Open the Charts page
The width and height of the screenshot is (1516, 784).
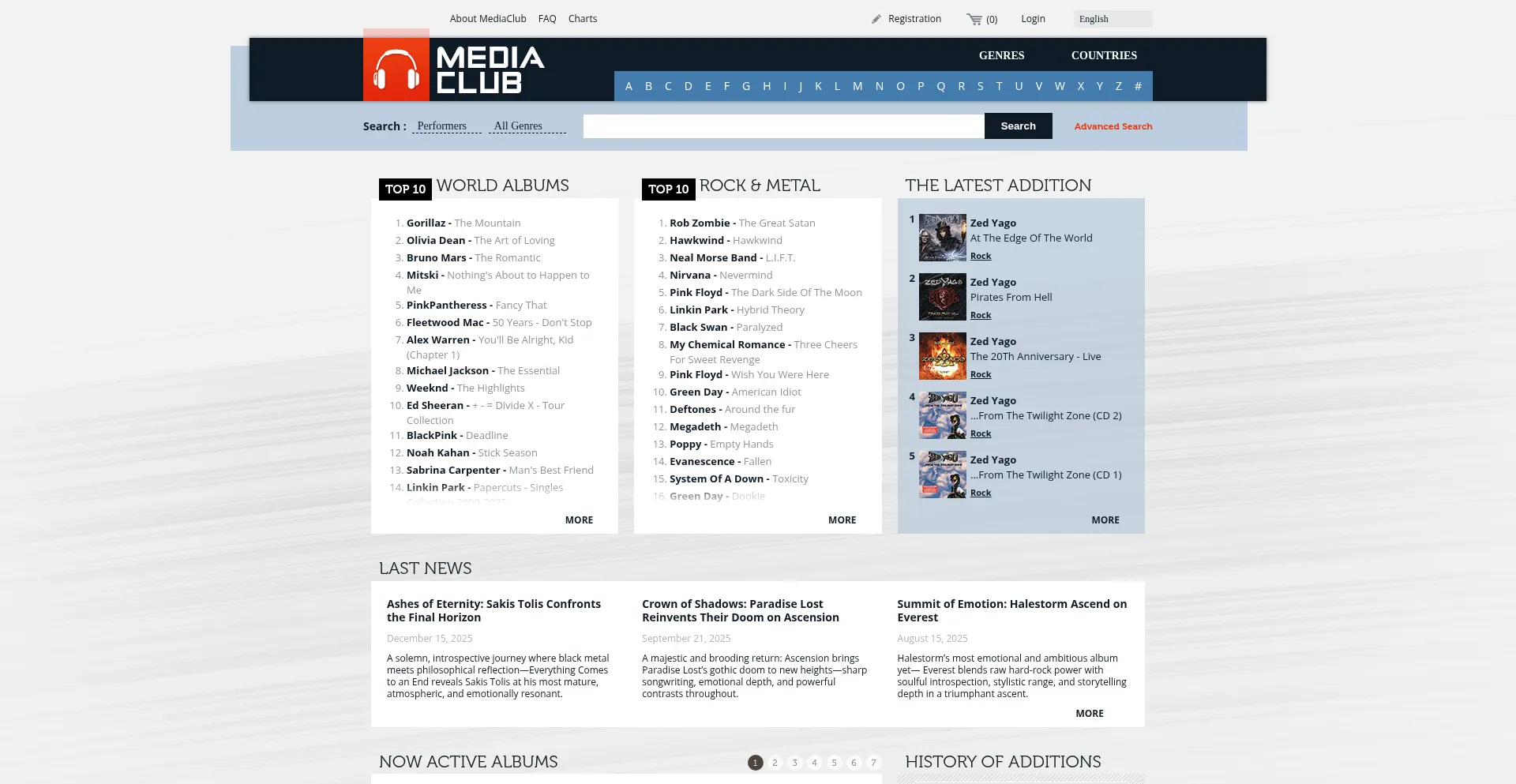583,19
